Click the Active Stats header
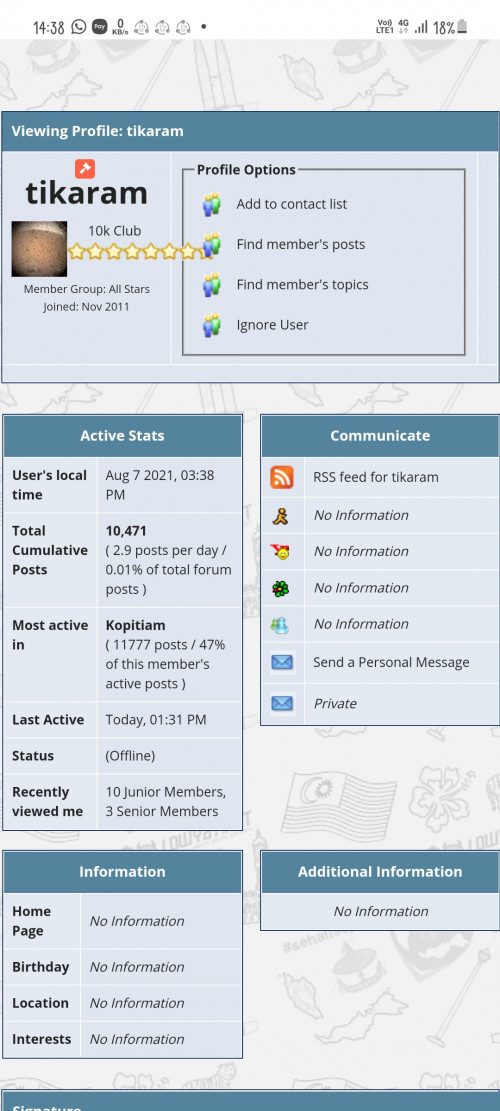Screen dimensions: 500x1111 pyautogui.click(x=123, y=436)
